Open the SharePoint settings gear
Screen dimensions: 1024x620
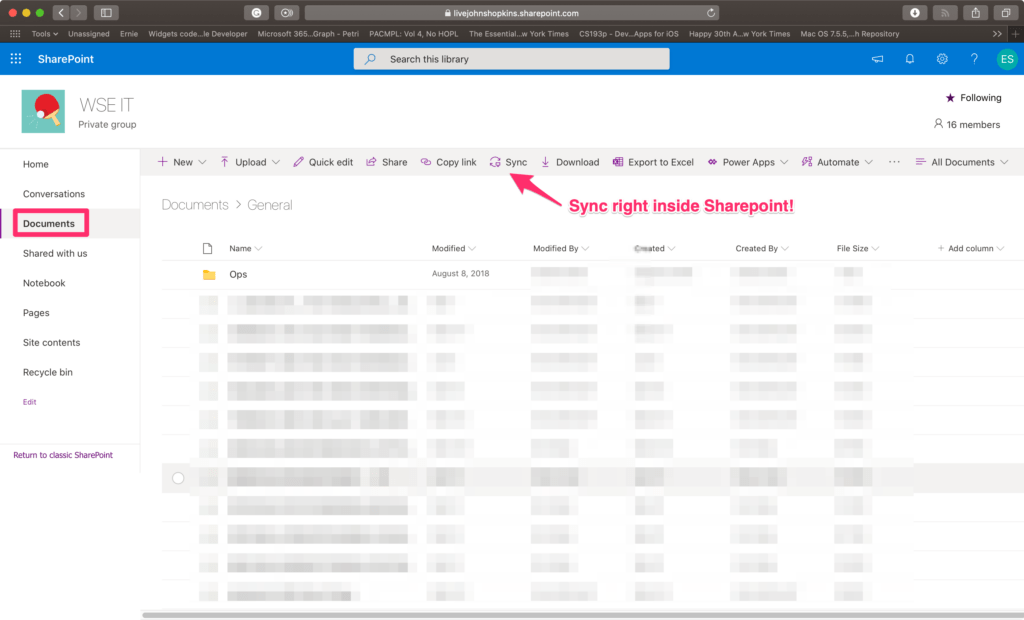click(x=942, y=59)
